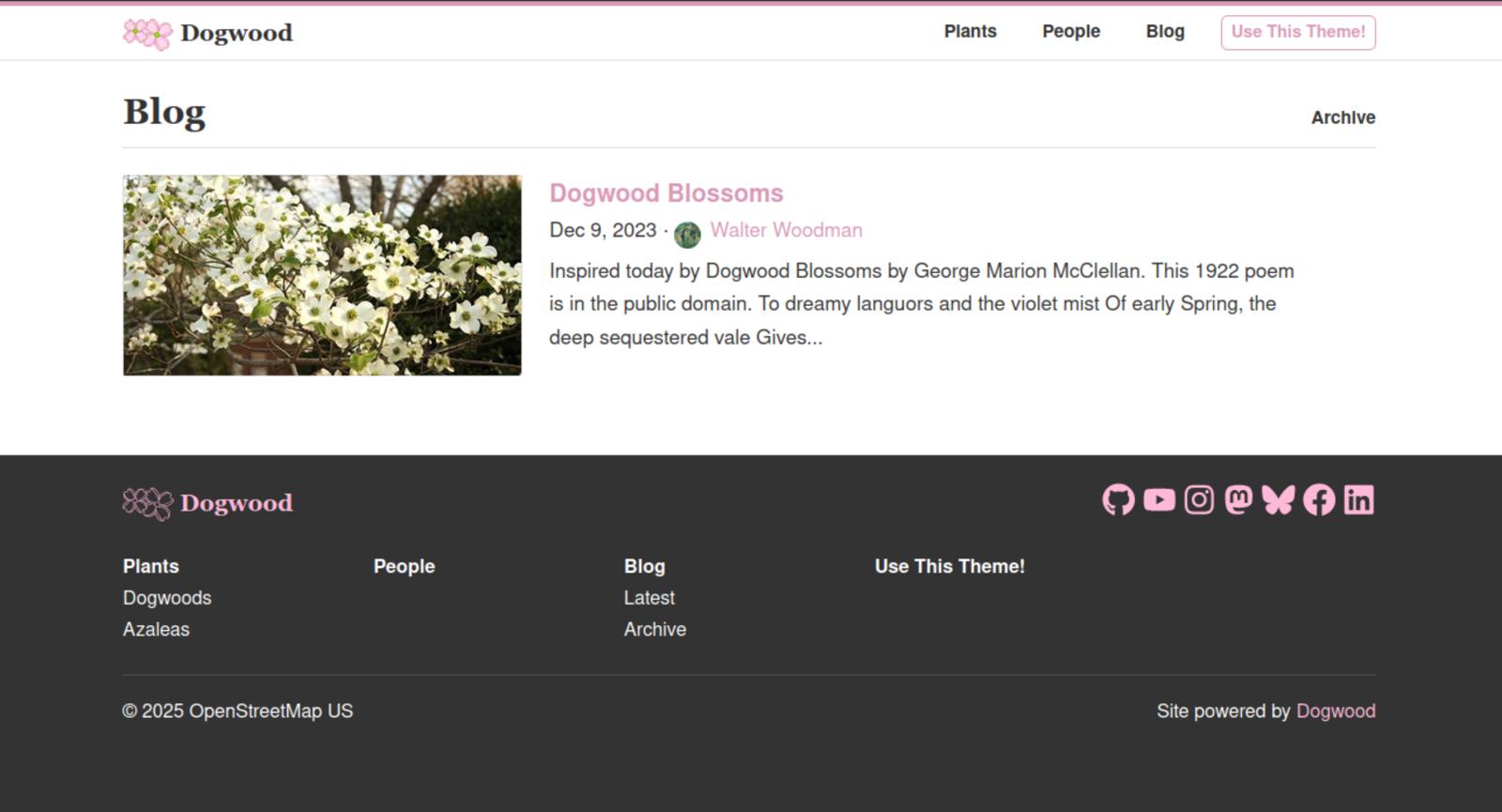
Task: Open People in the top navigation
Action: coord(1071,32)
